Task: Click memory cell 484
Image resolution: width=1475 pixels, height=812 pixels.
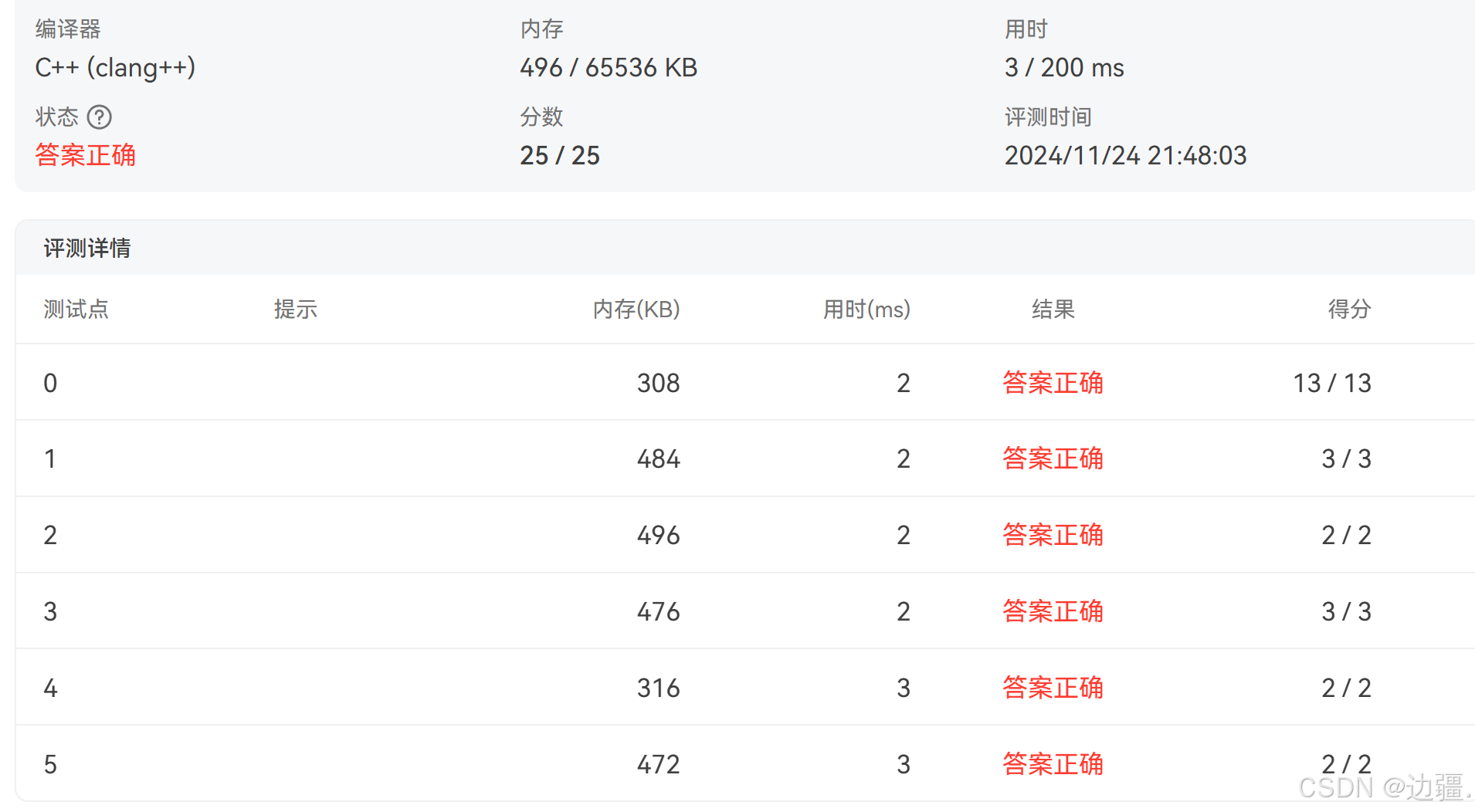Action: pos(658,458)
